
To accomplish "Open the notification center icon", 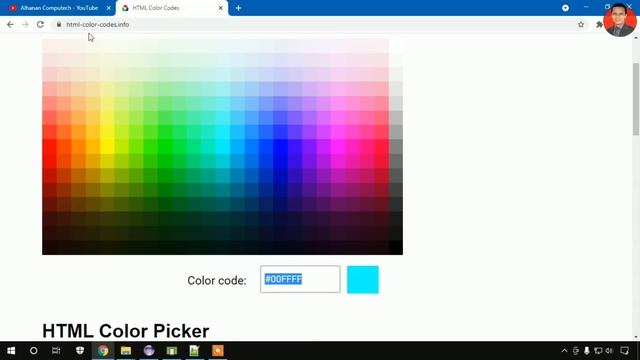I will (x=624, y=351).
